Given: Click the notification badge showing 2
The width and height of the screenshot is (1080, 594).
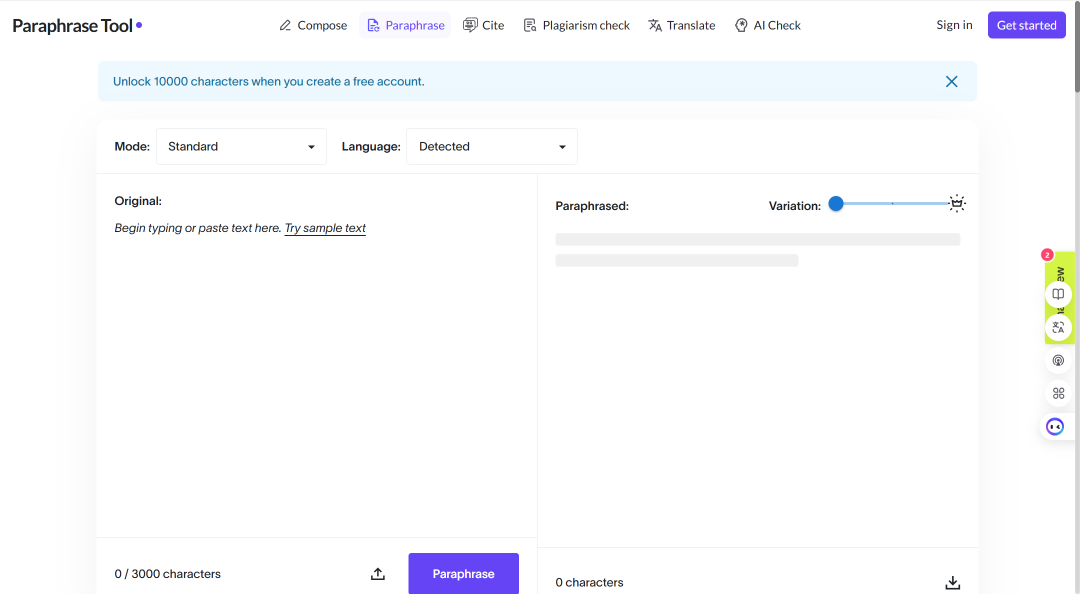Looking at the screenshot, I should [x=1047, y=255].
